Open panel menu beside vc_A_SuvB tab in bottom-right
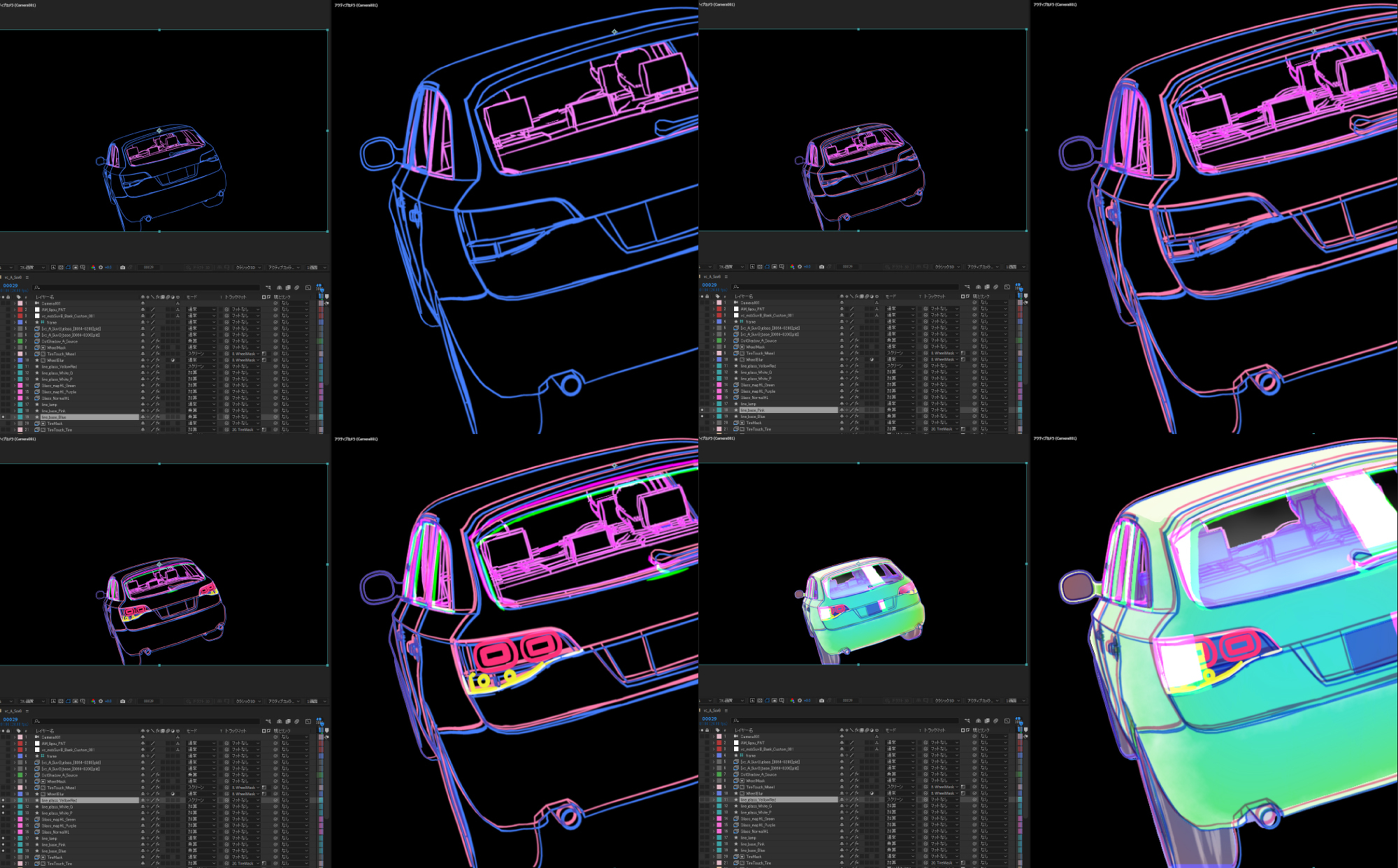Image resolution: width=1398 pixels, height=868 pixels. click(726, 710)
